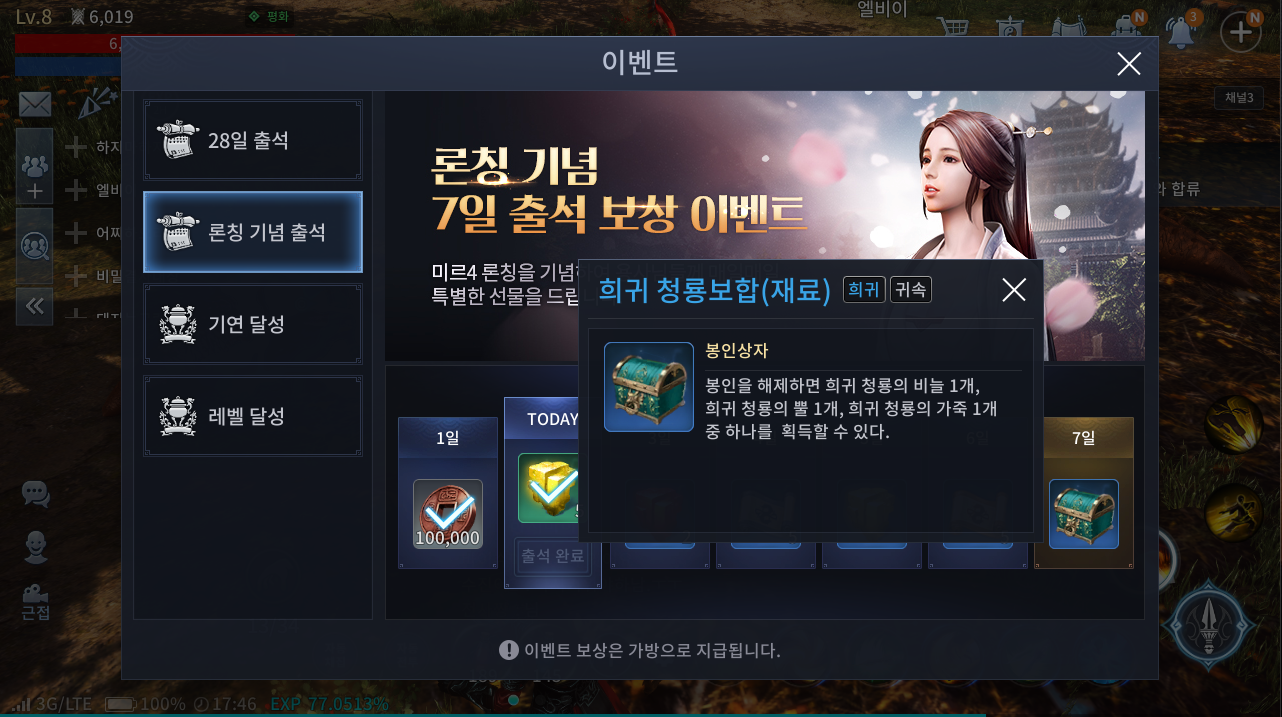Toggle the 평화 mode indicator
The height and width of the screenshot is (717, 1282).
point(268,16)
